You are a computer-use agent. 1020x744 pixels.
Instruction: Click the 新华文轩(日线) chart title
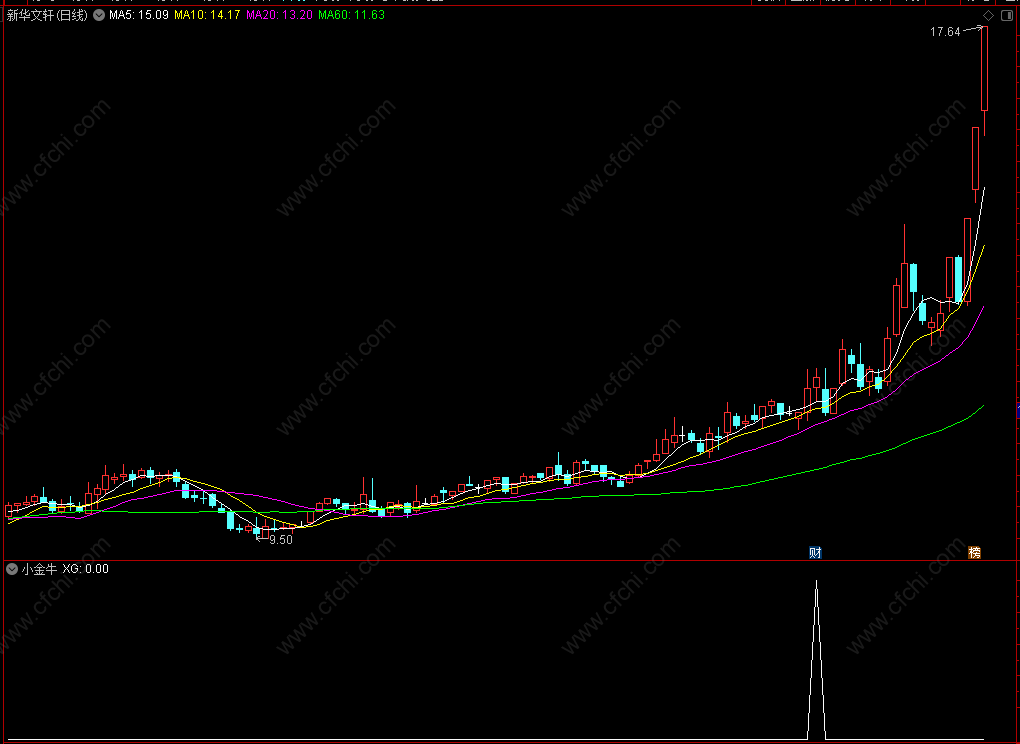47,15
